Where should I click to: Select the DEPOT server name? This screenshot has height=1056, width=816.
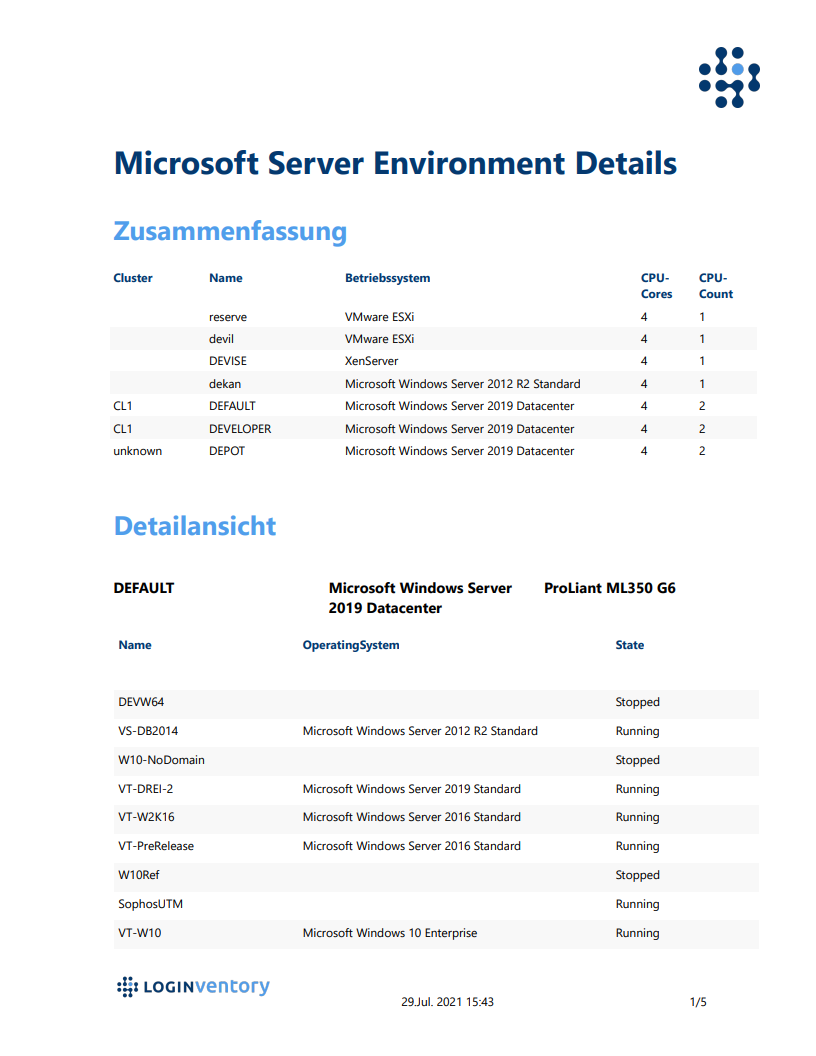227,451
